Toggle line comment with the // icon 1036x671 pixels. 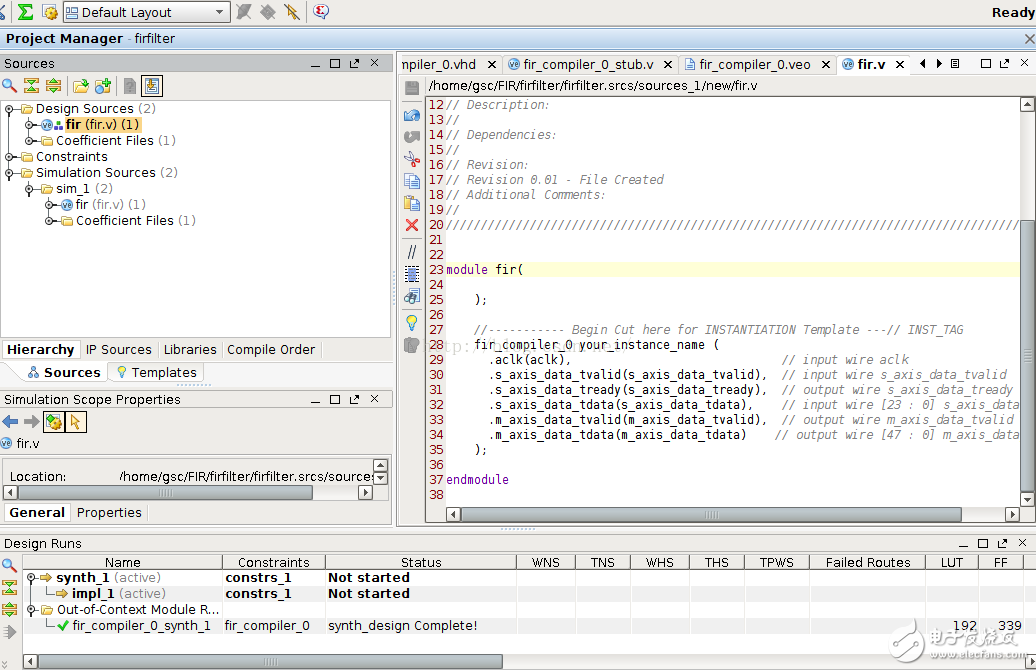point(412,252)
